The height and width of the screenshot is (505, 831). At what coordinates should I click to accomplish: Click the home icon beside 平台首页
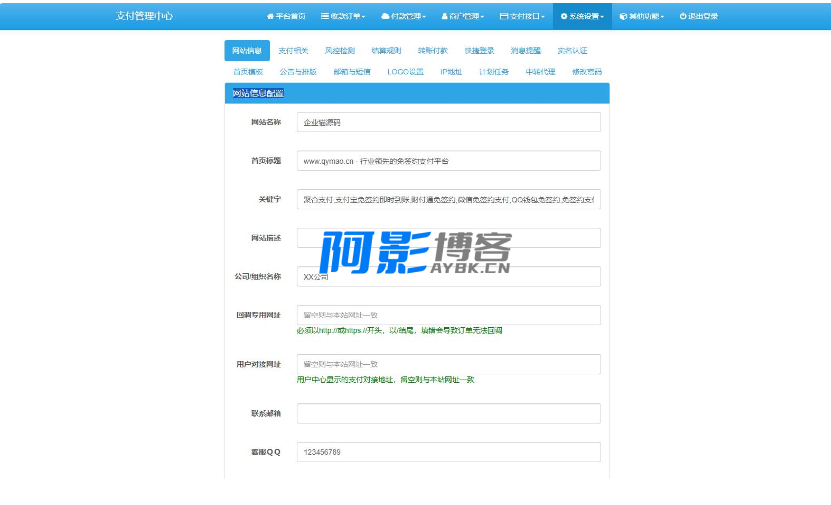(270, 16)
